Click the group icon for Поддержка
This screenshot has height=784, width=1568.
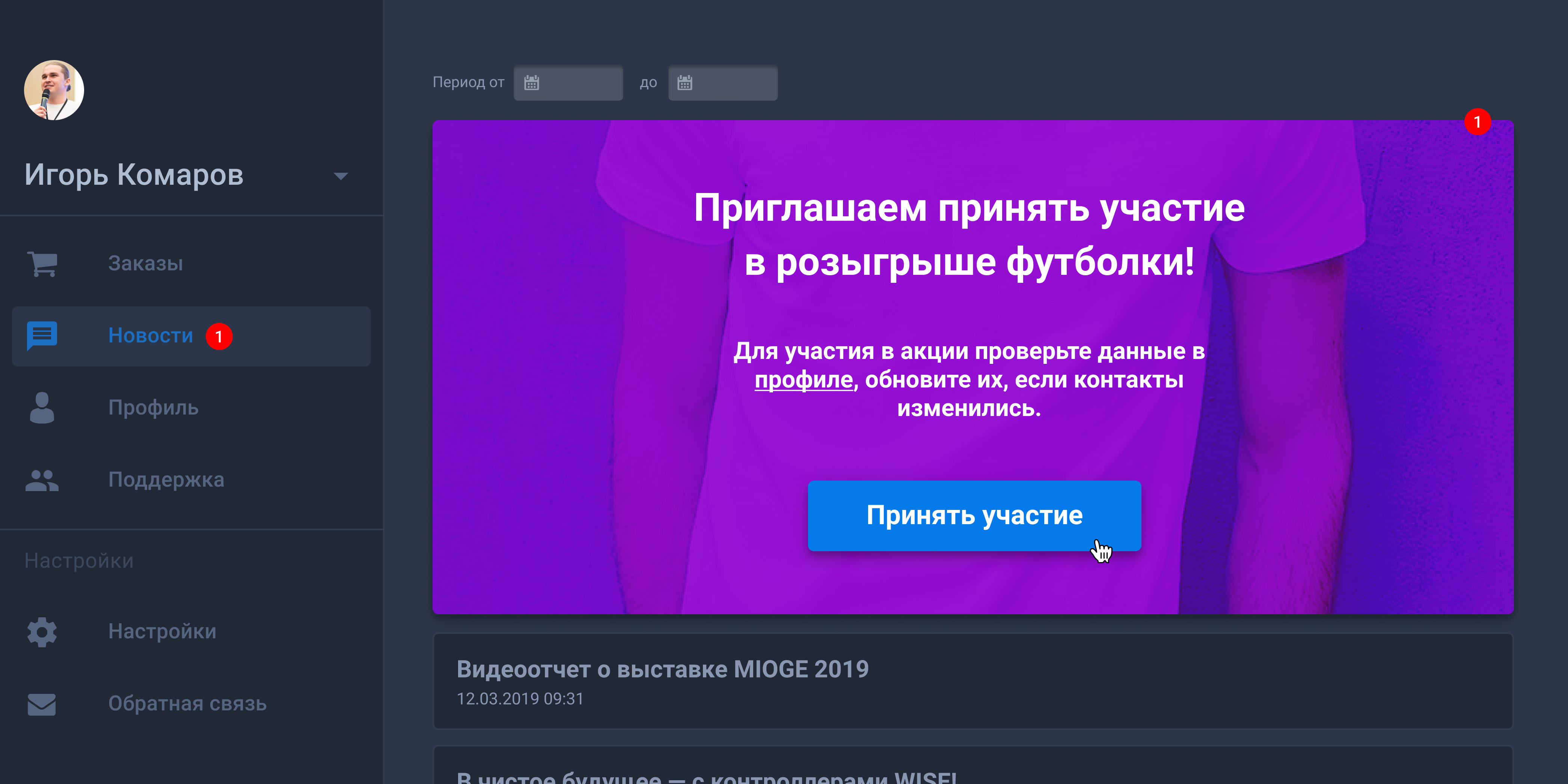pos(42,479)
